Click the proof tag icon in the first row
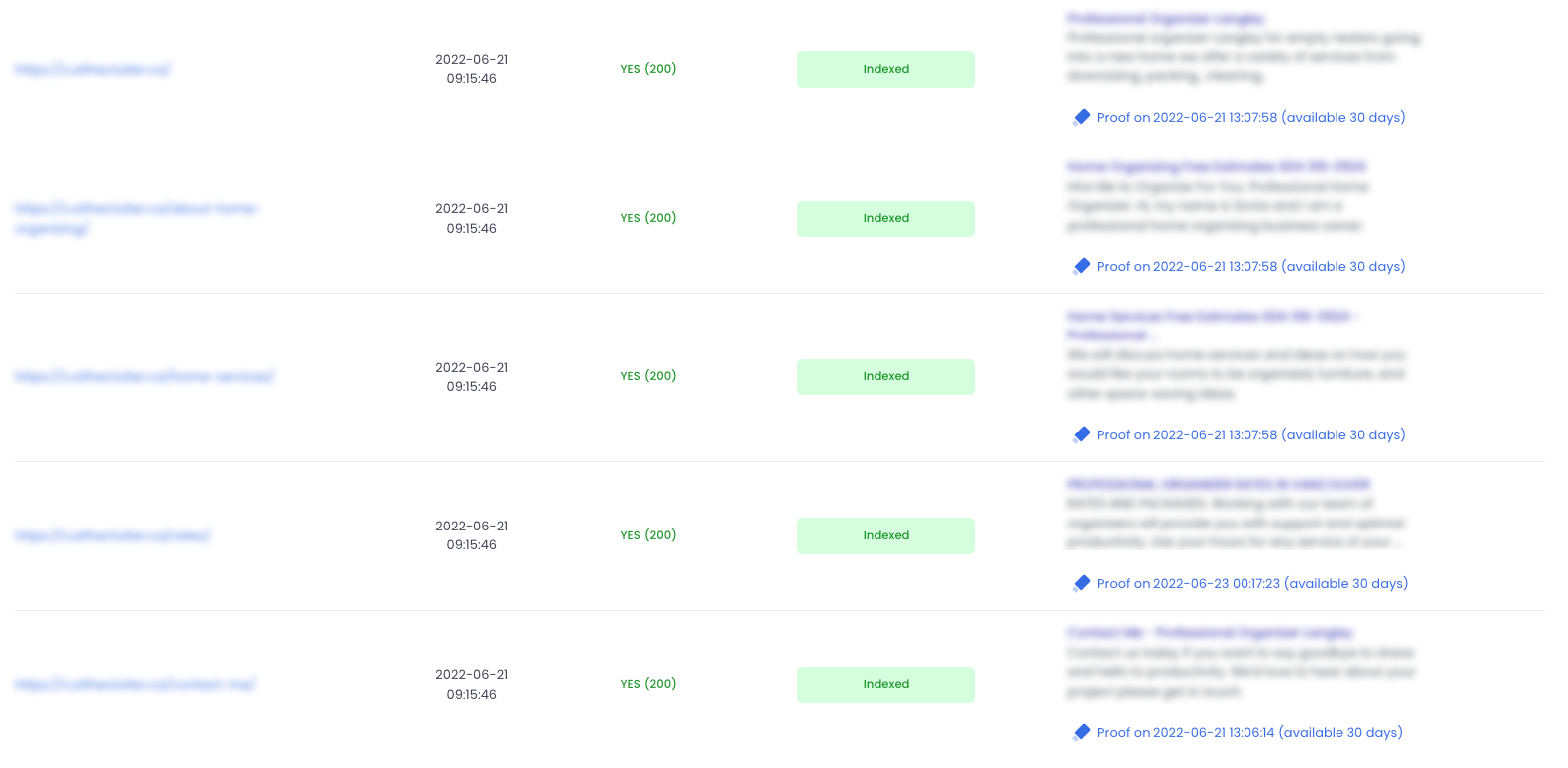 pyautogui.click(x=1081, y=118)
